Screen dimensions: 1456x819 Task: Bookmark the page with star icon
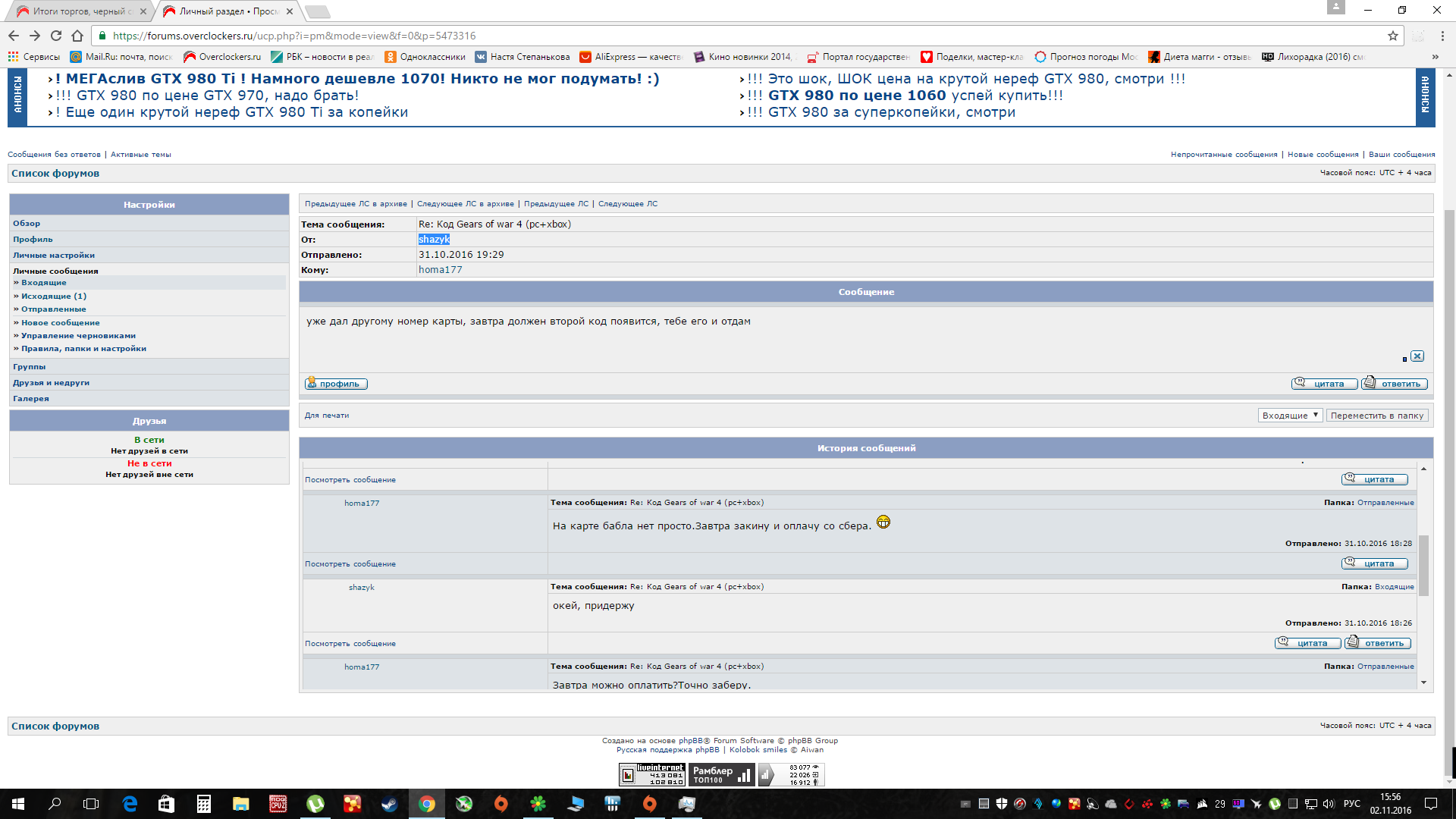coord(1392,36)
